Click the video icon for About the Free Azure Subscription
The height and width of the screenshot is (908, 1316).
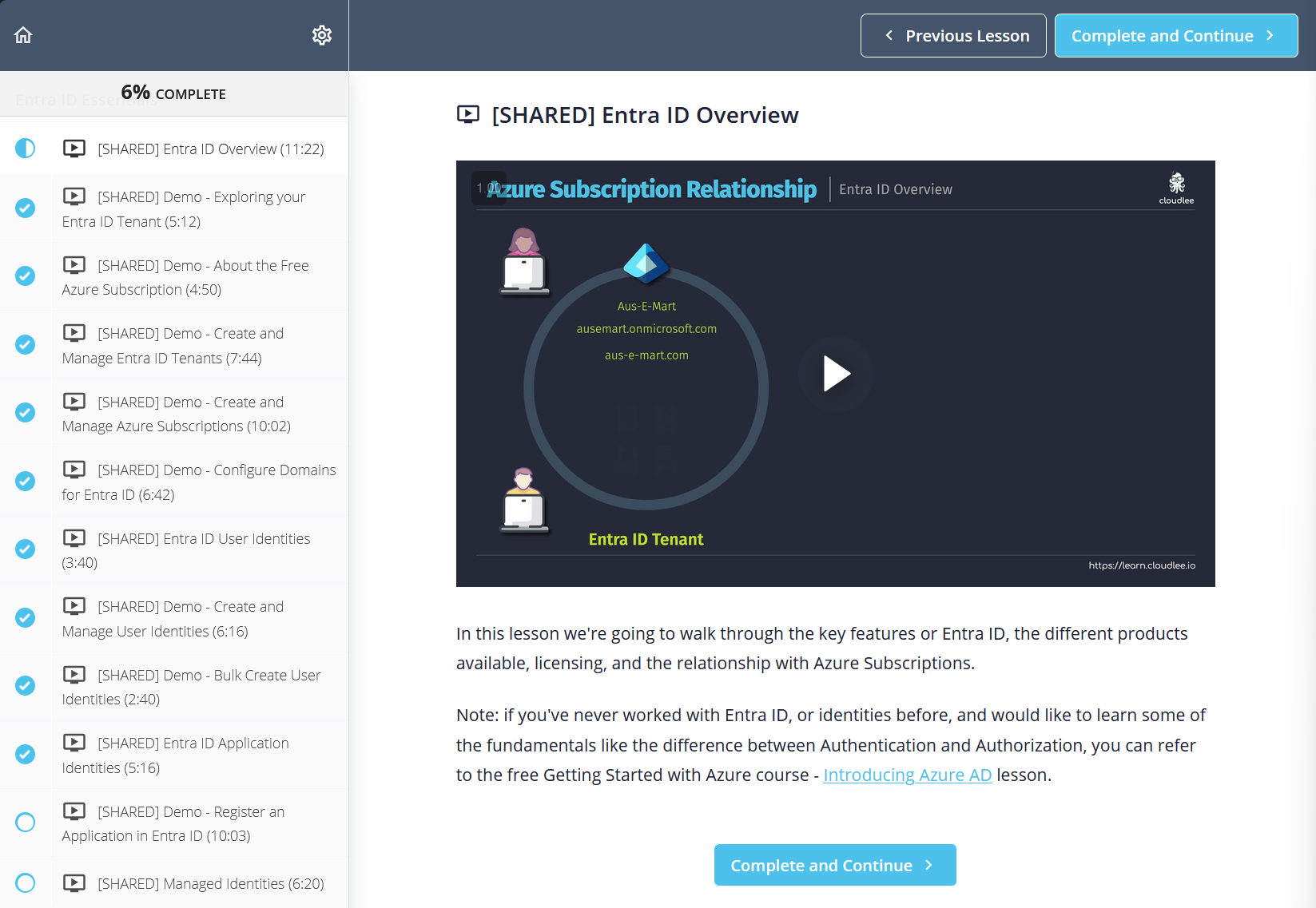coord(74,265)
